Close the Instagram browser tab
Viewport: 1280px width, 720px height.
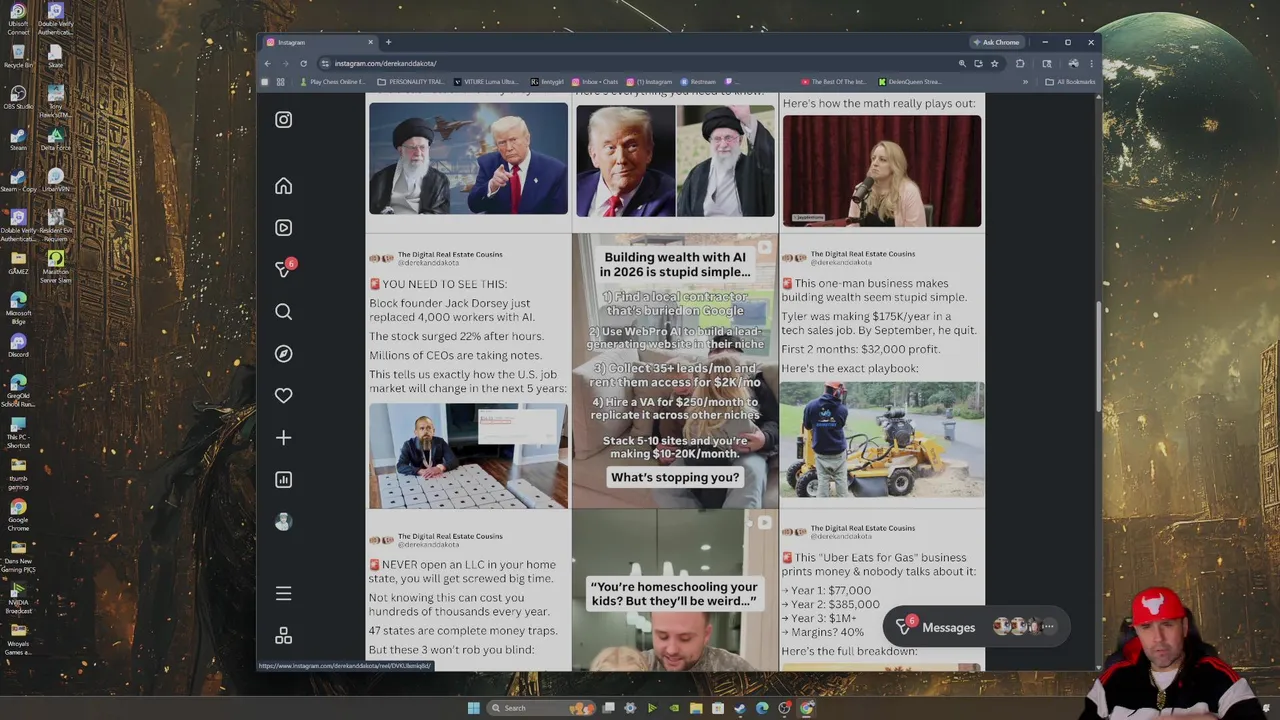point(370,42)
